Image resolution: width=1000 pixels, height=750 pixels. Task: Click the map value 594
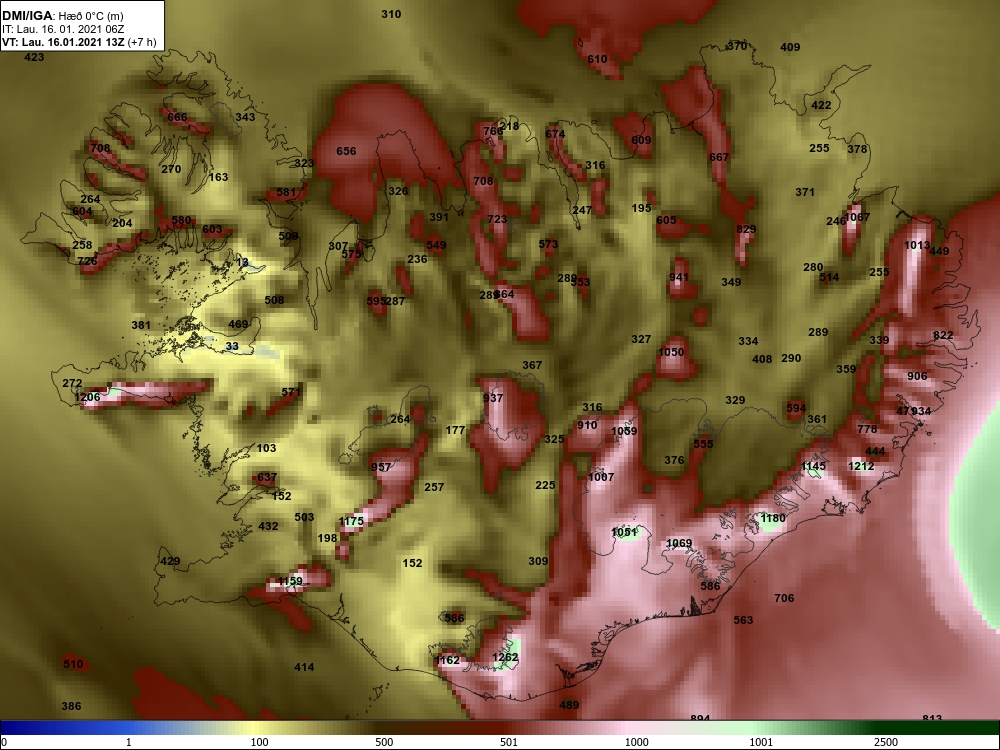coord(796,408)
